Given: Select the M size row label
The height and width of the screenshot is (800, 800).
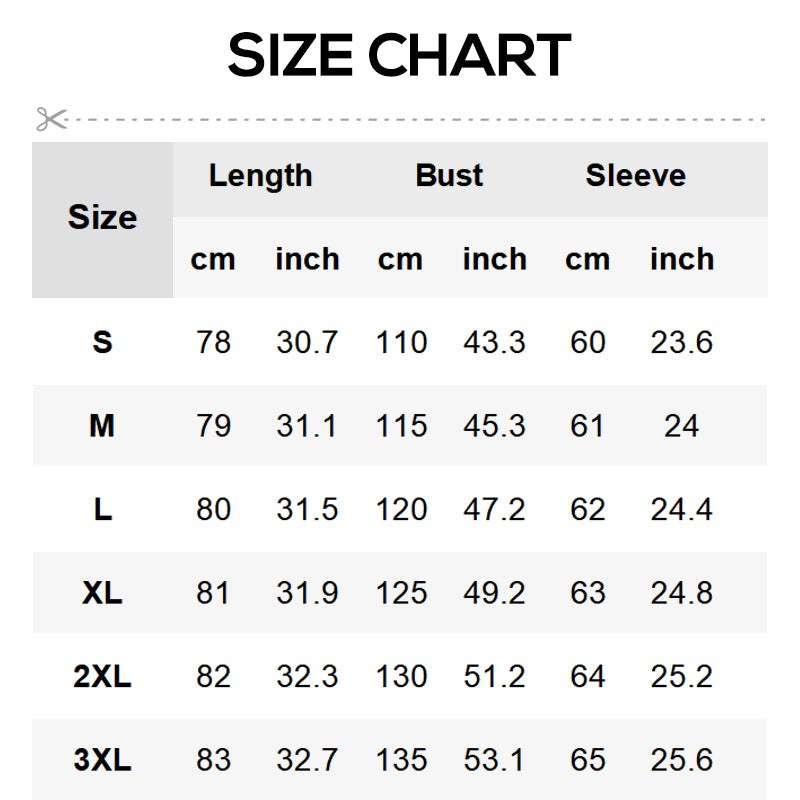Looking at the screenshot, I should point(102,427).
